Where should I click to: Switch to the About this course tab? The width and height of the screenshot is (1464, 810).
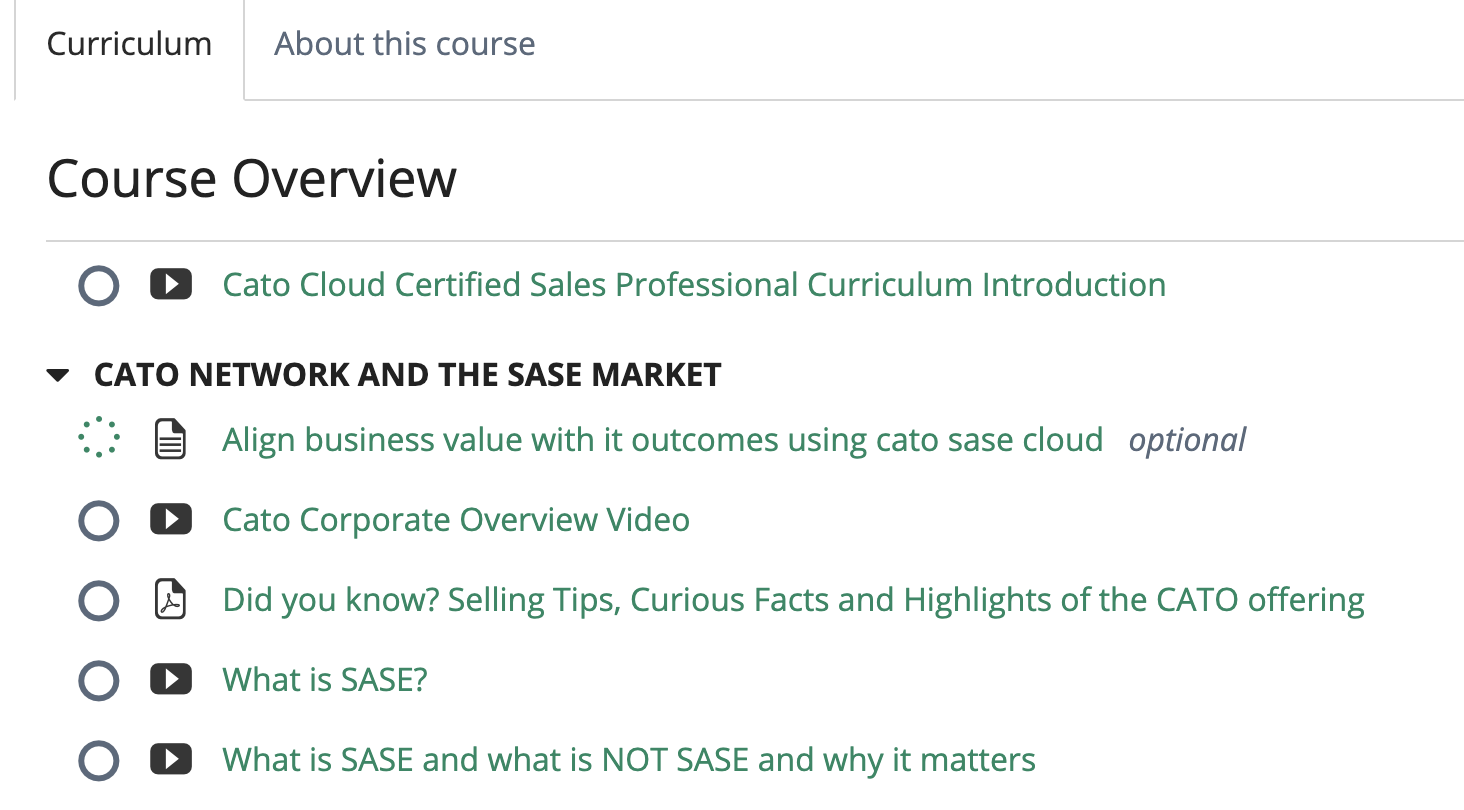click(404, 43)
